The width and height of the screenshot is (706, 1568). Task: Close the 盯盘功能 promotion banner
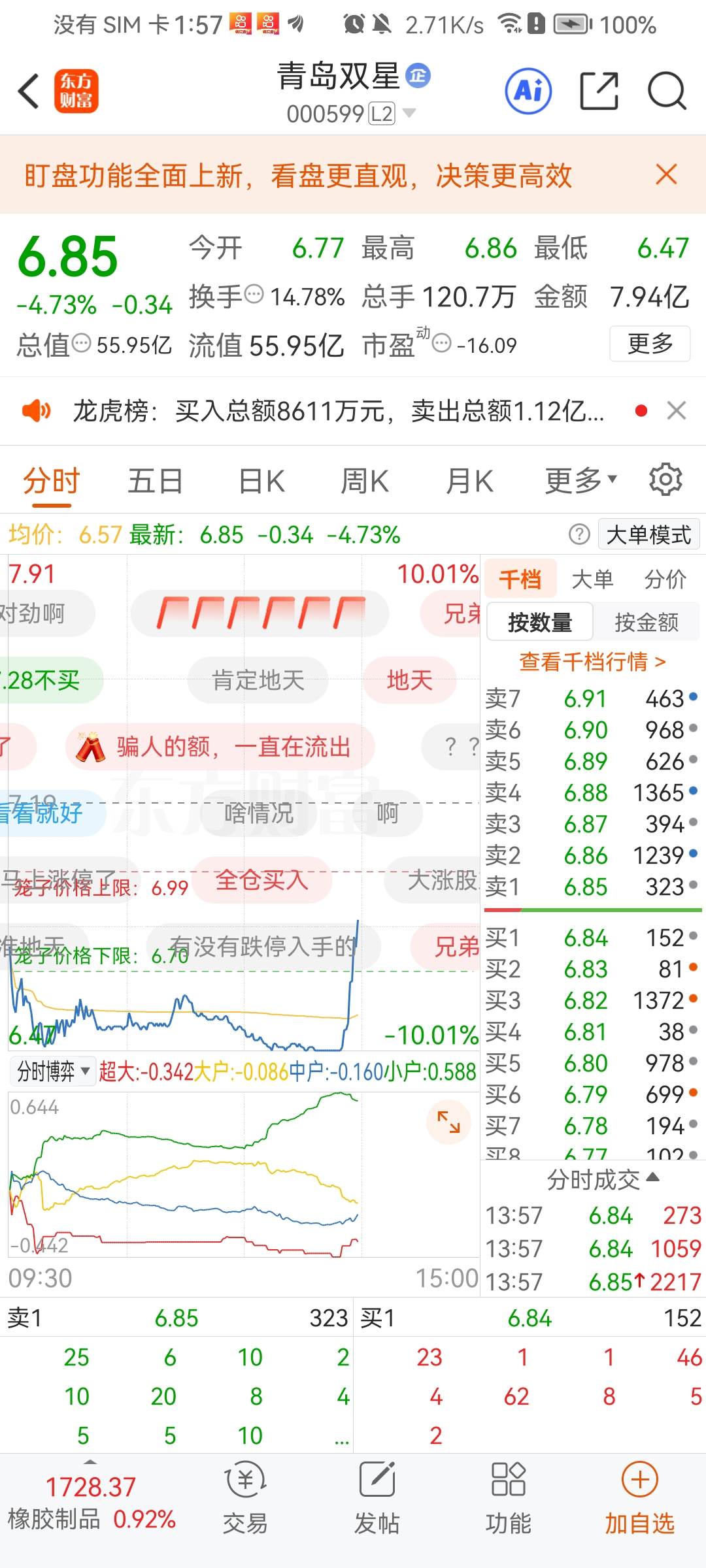coord(666,174)
